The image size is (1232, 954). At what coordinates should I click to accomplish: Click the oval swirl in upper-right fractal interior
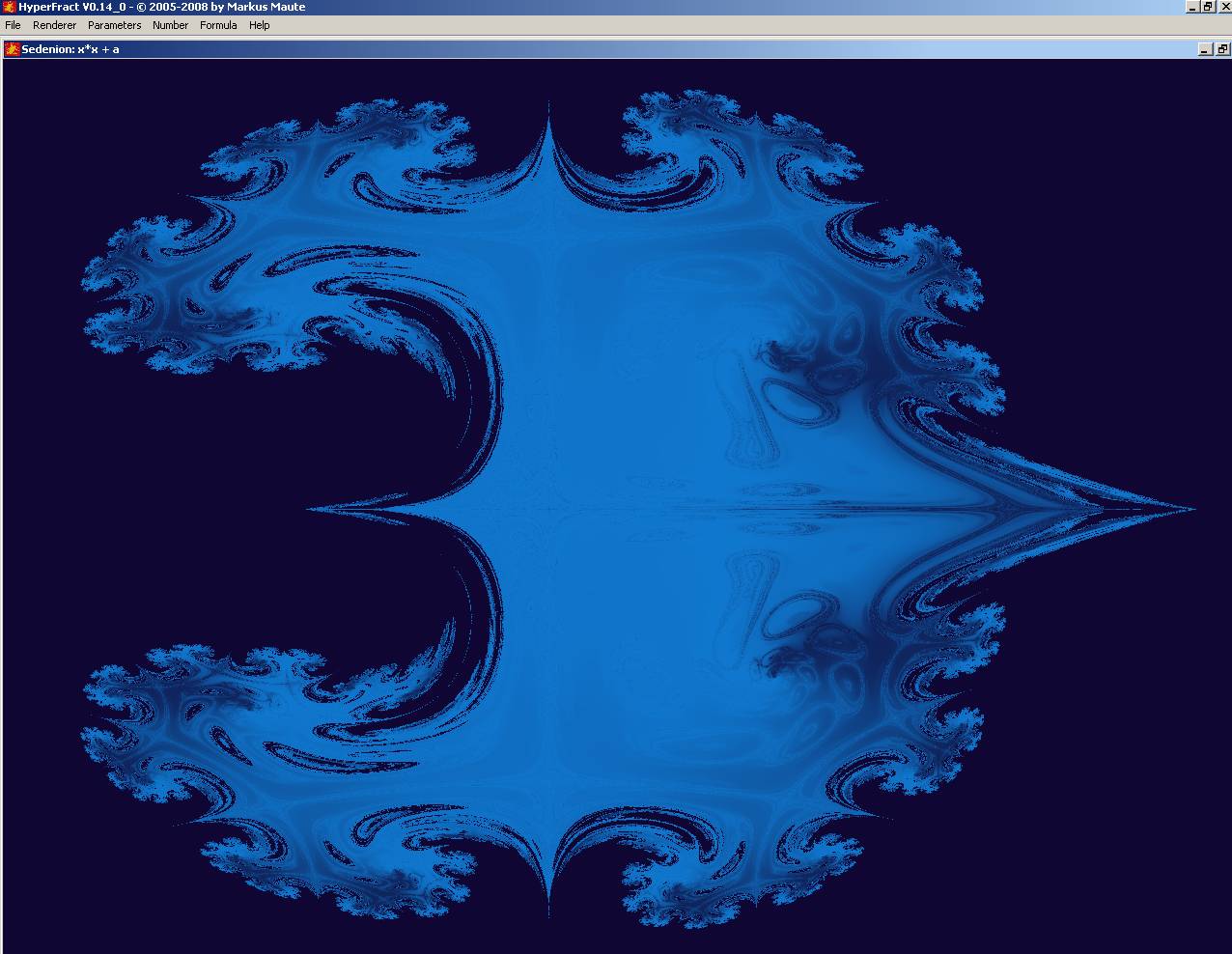tap(799, 404)
